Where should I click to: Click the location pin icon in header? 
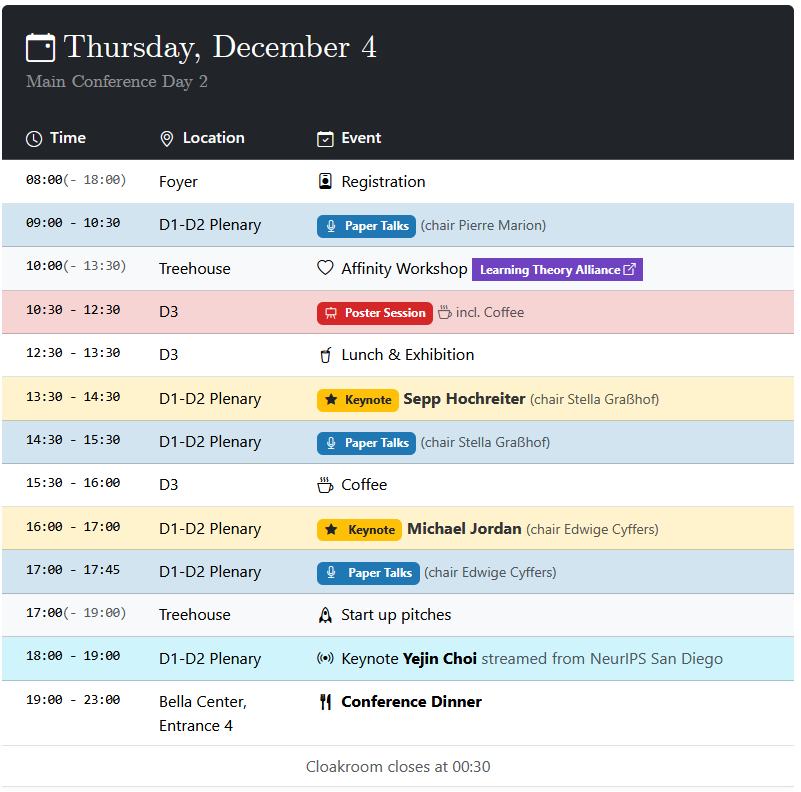point(167,139)
